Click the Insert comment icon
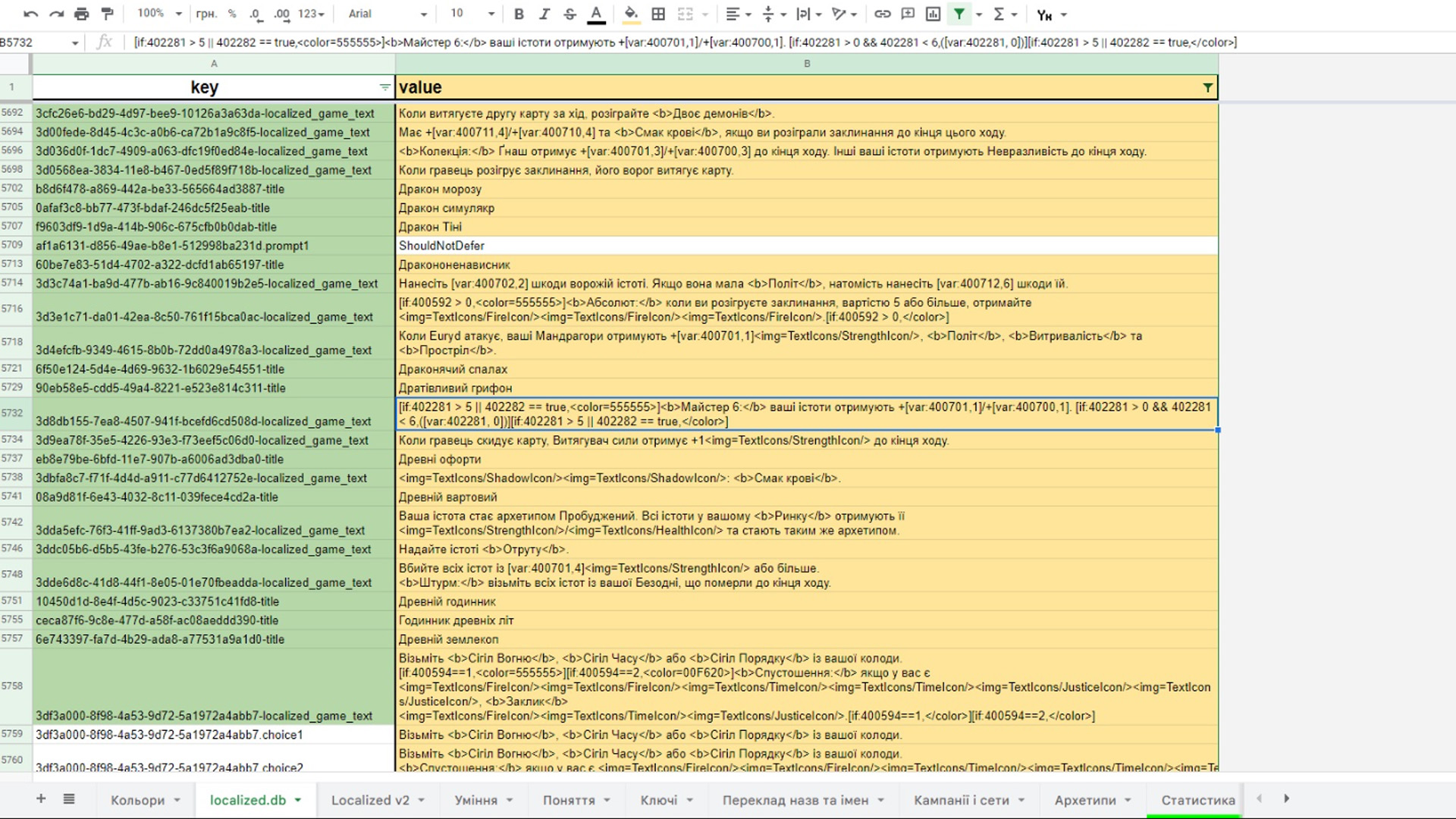 pos(908,14)
